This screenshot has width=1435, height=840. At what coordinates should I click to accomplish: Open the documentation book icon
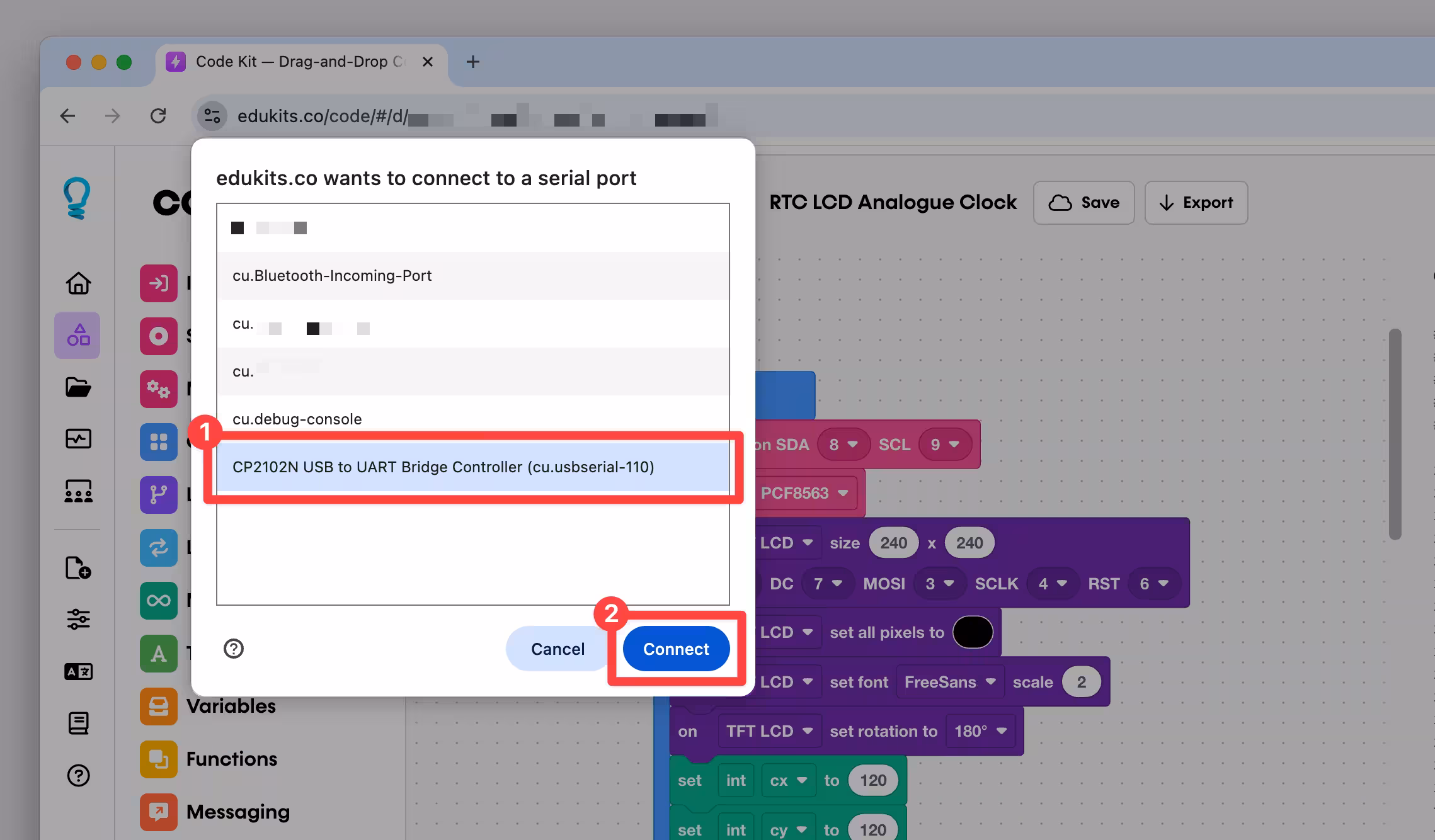(x=78, y=724)
